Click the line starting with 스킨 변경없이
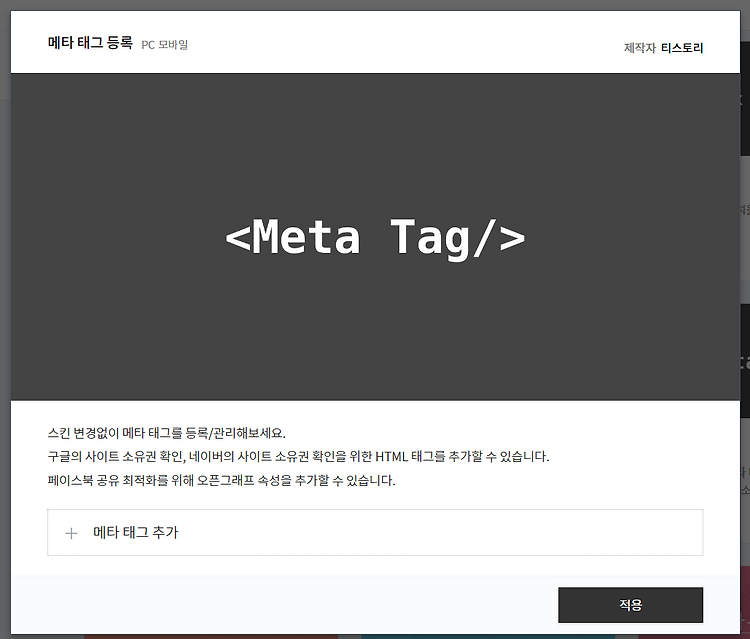This screenshot has height=639, width=750. pos(166,433)
